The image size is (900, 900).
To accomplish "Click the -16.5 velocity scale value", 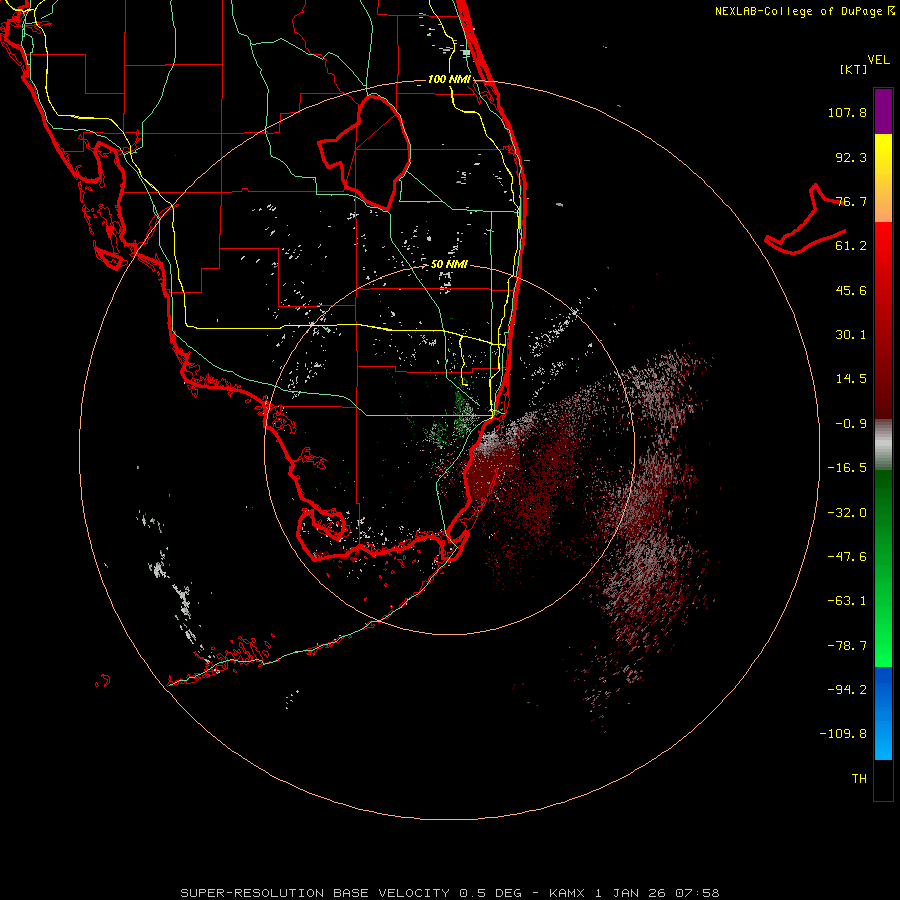I will tap(847, 468).
